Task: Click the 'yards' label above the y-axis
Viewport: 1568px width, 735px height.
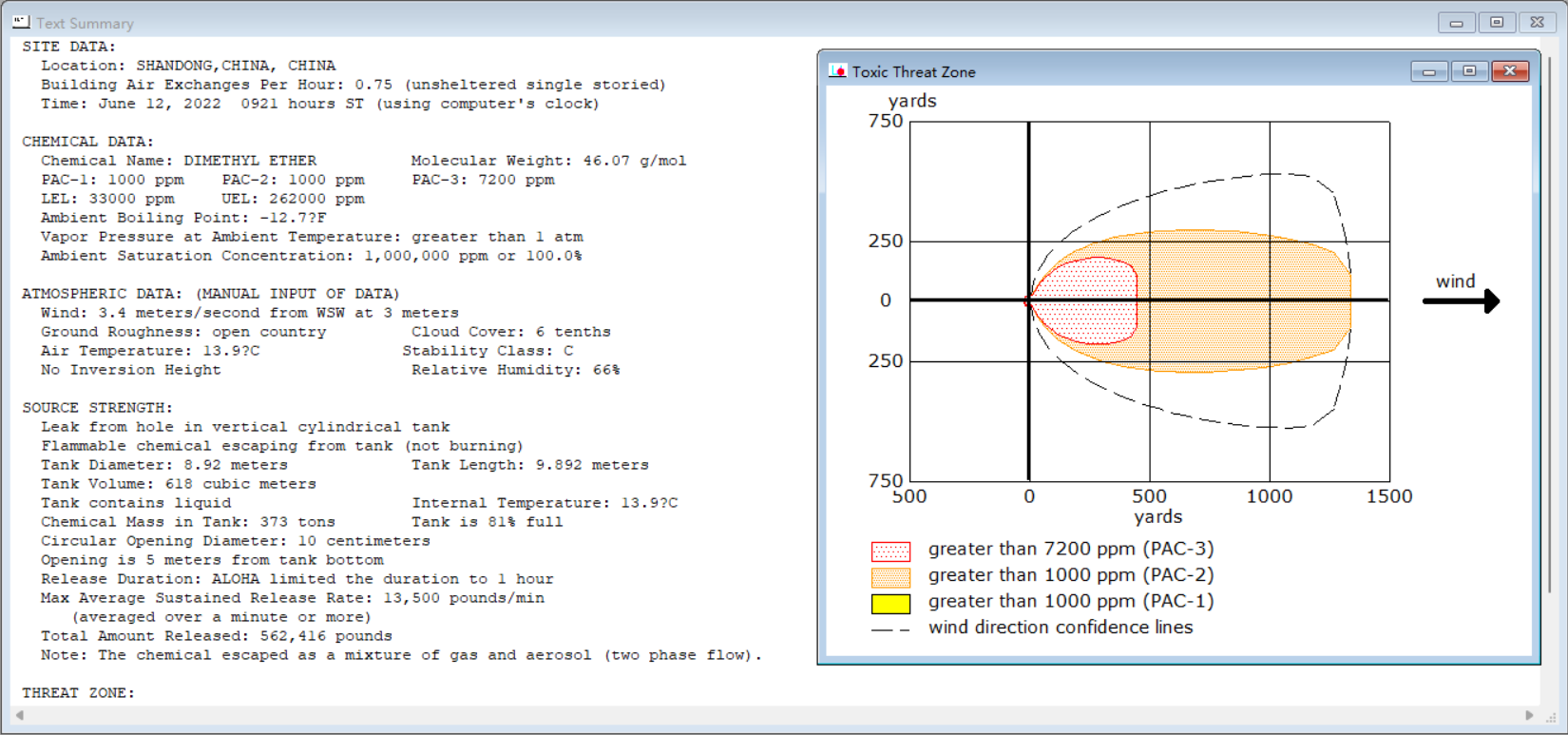Action: click(x=912, y=101)
